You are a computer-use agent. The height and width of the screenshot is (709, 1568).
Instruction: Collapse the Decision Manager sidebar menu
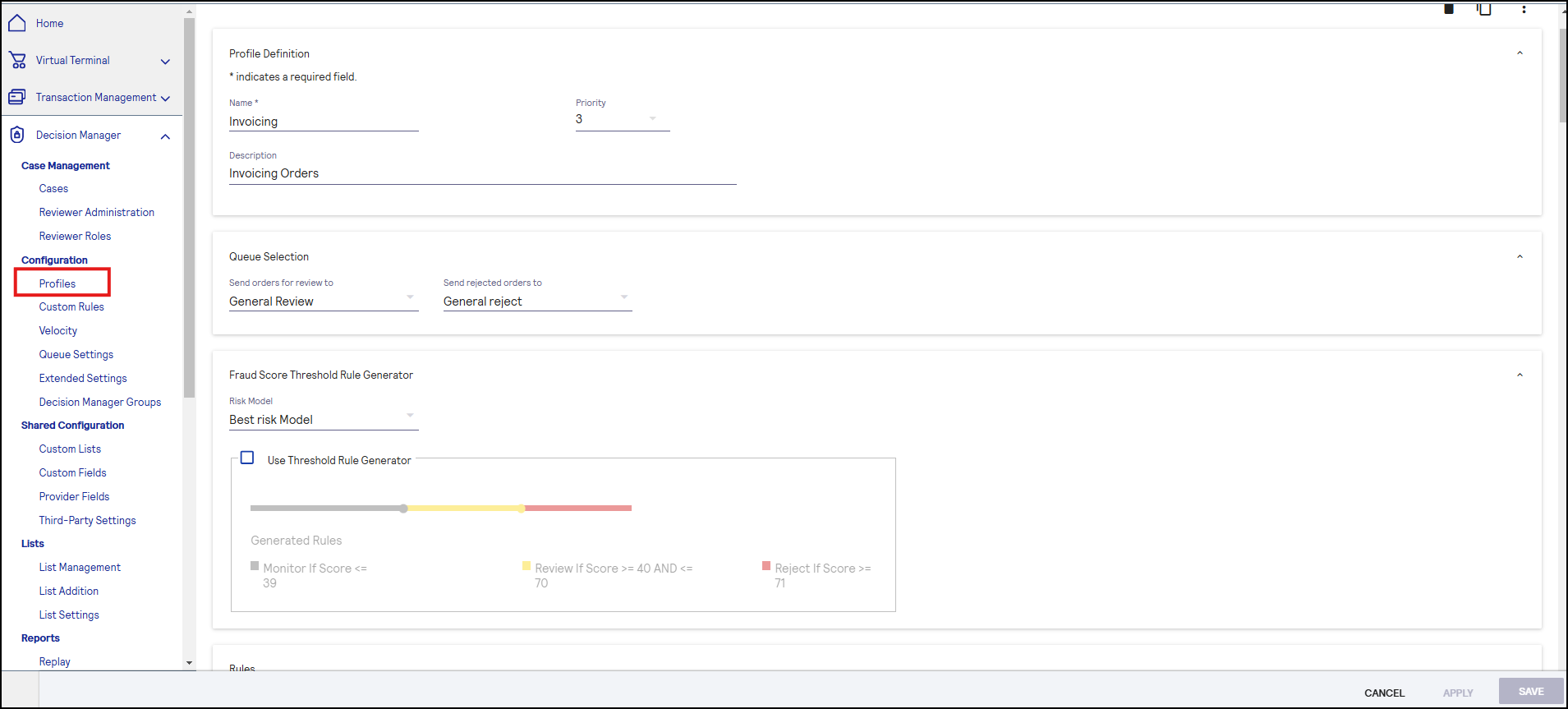[165, 136]
